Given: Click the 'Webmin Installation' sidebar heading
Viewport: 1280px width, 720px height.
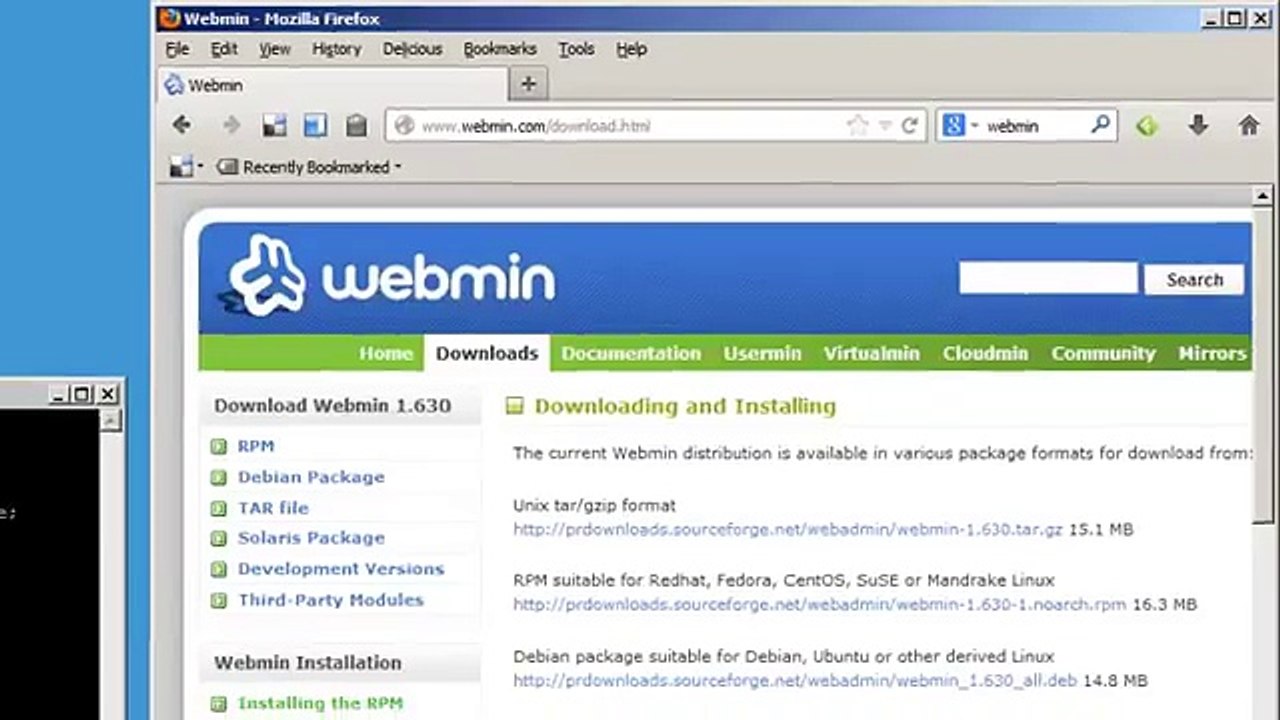Looking at the screenshot, I should pyautogui.click(x=308, y=662).
